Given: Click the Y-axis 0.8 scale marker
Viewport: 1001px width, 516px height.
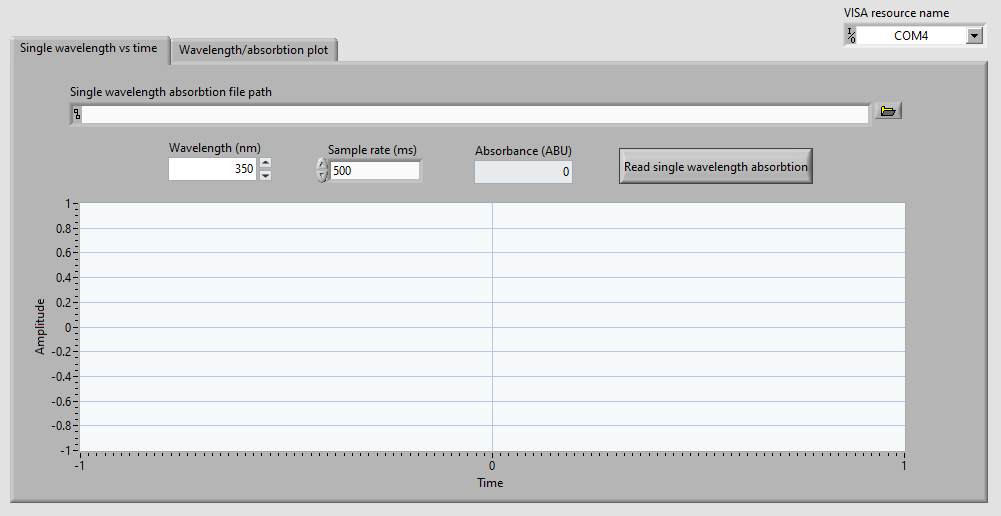Looking at the screenshot, I should click(x=62, y=229).
